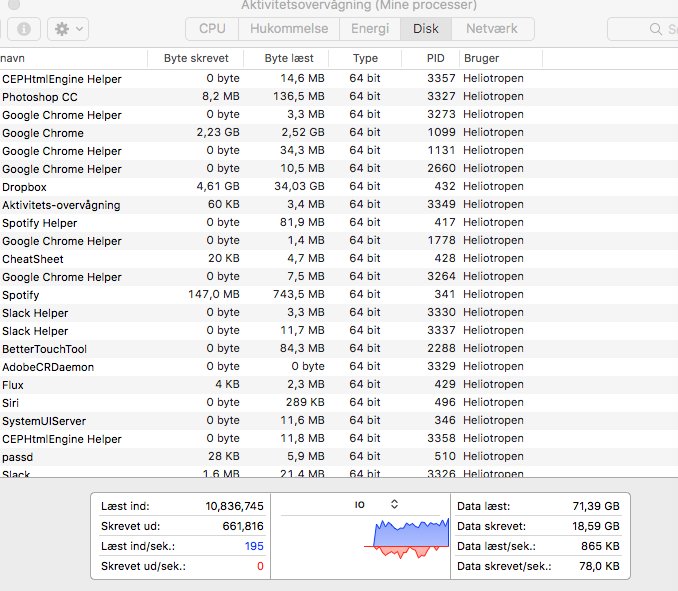This screenshot has height=591, width=678.
Task: Select CEPHtmlEngine Helper with PID 3357
Action: pyautogui.click(x=339, y=79)
